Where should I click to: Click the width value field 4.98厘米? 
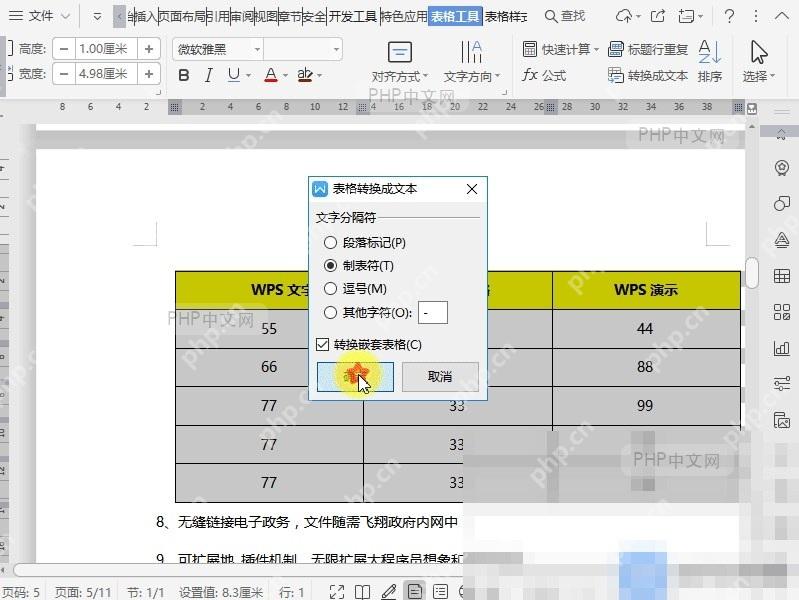click(106, 74)
